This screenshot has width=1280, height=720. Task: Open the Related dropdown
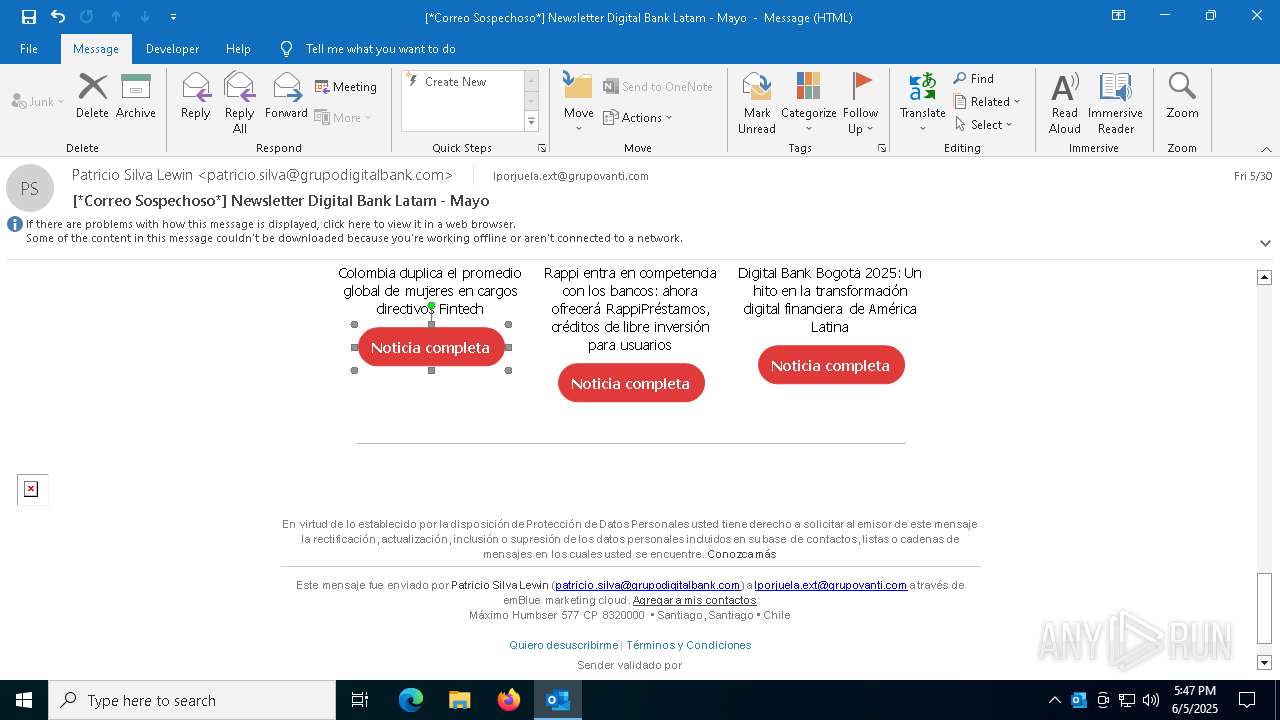tap(987, 102)
